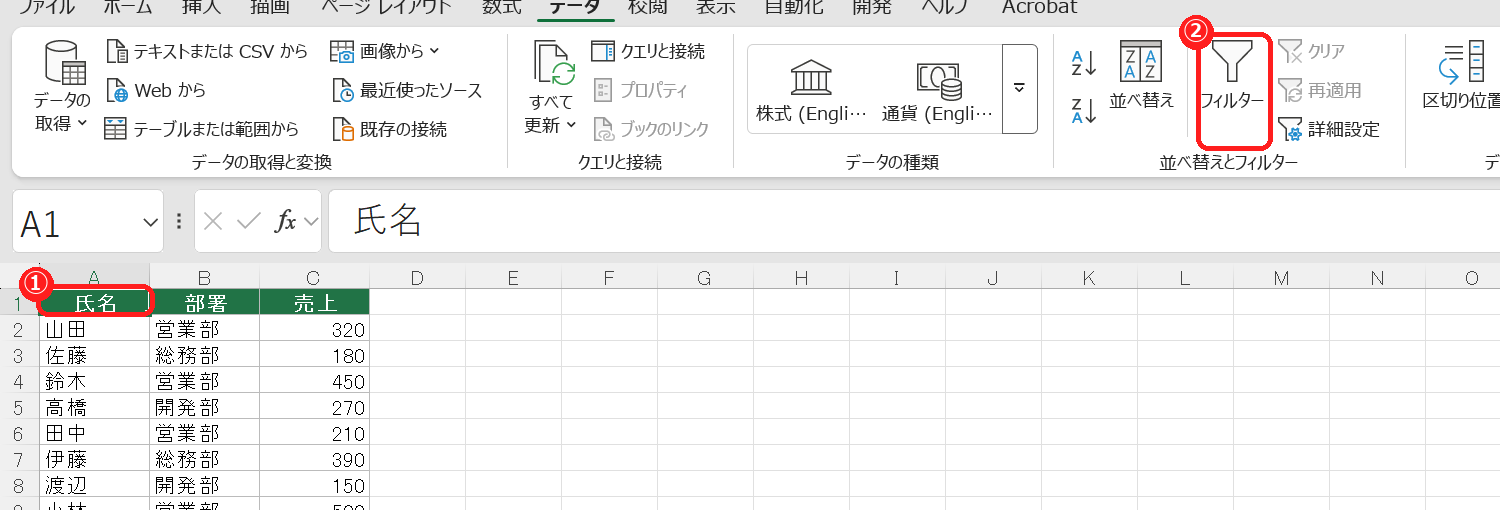The image size is (1500, 510).
Task: Switch to the ページ レイアウト tab
Action: coord(386,8)
